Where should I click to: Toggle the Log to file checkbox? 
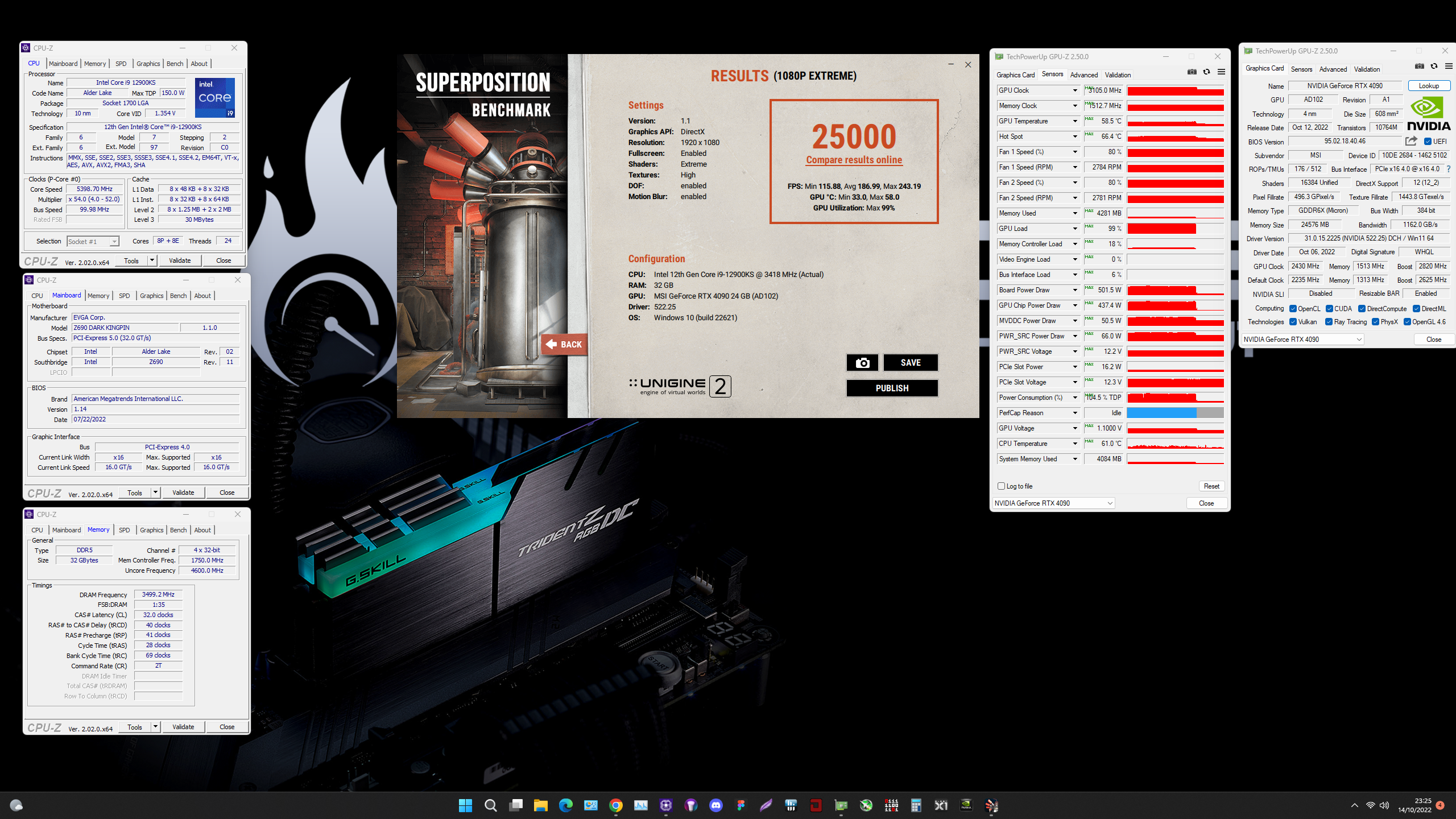click(x=1001, y=486)
